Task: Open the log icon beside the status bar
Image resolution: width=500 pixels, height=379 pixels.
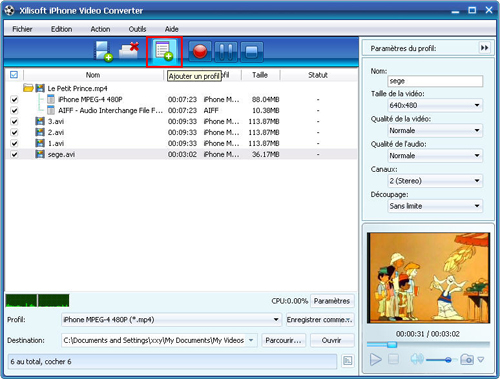Action: click(x=348, y=361)
